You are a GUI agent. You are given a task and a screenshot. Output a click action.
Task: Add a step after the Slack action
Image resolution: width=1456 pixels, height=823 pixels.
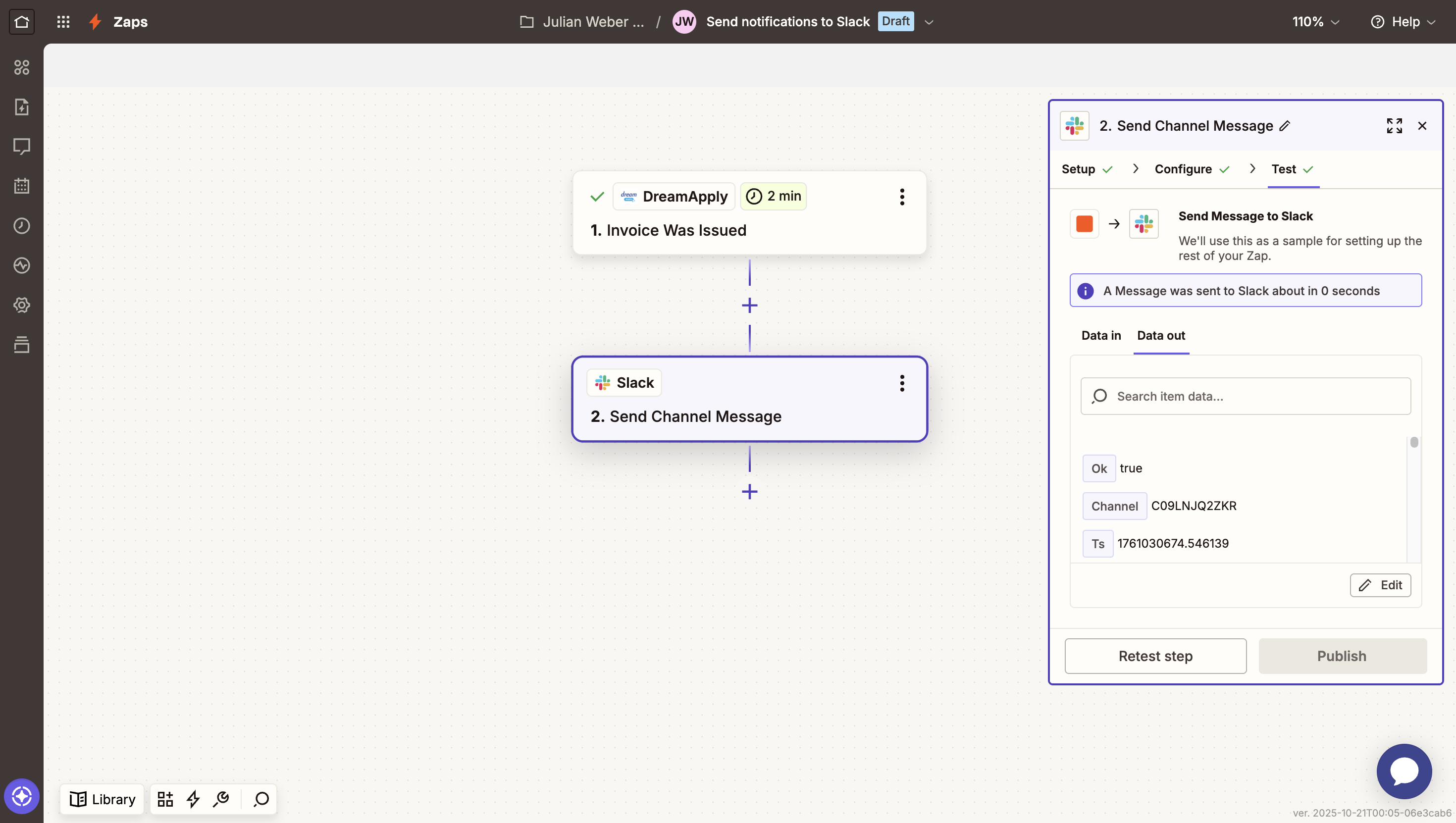(x=749, y=491)
